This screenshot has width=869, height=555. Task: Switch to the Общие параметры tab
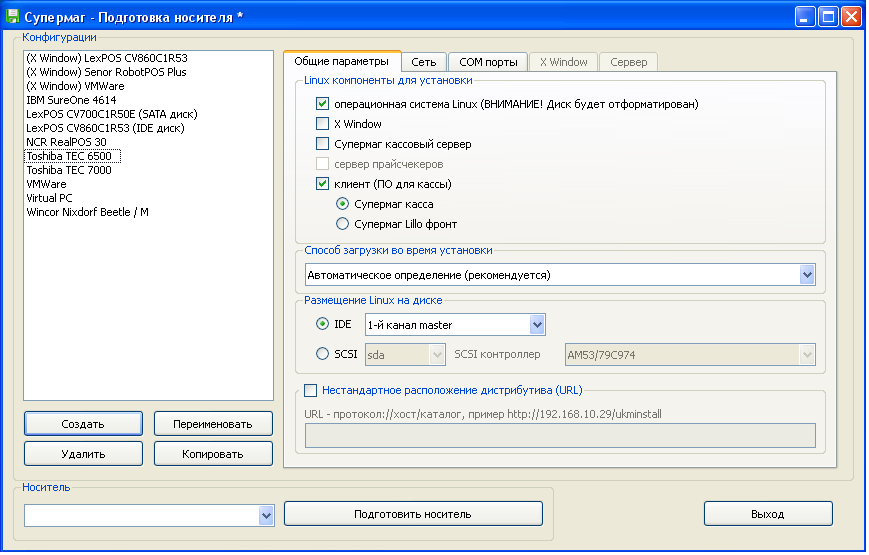tap(341, 62)
